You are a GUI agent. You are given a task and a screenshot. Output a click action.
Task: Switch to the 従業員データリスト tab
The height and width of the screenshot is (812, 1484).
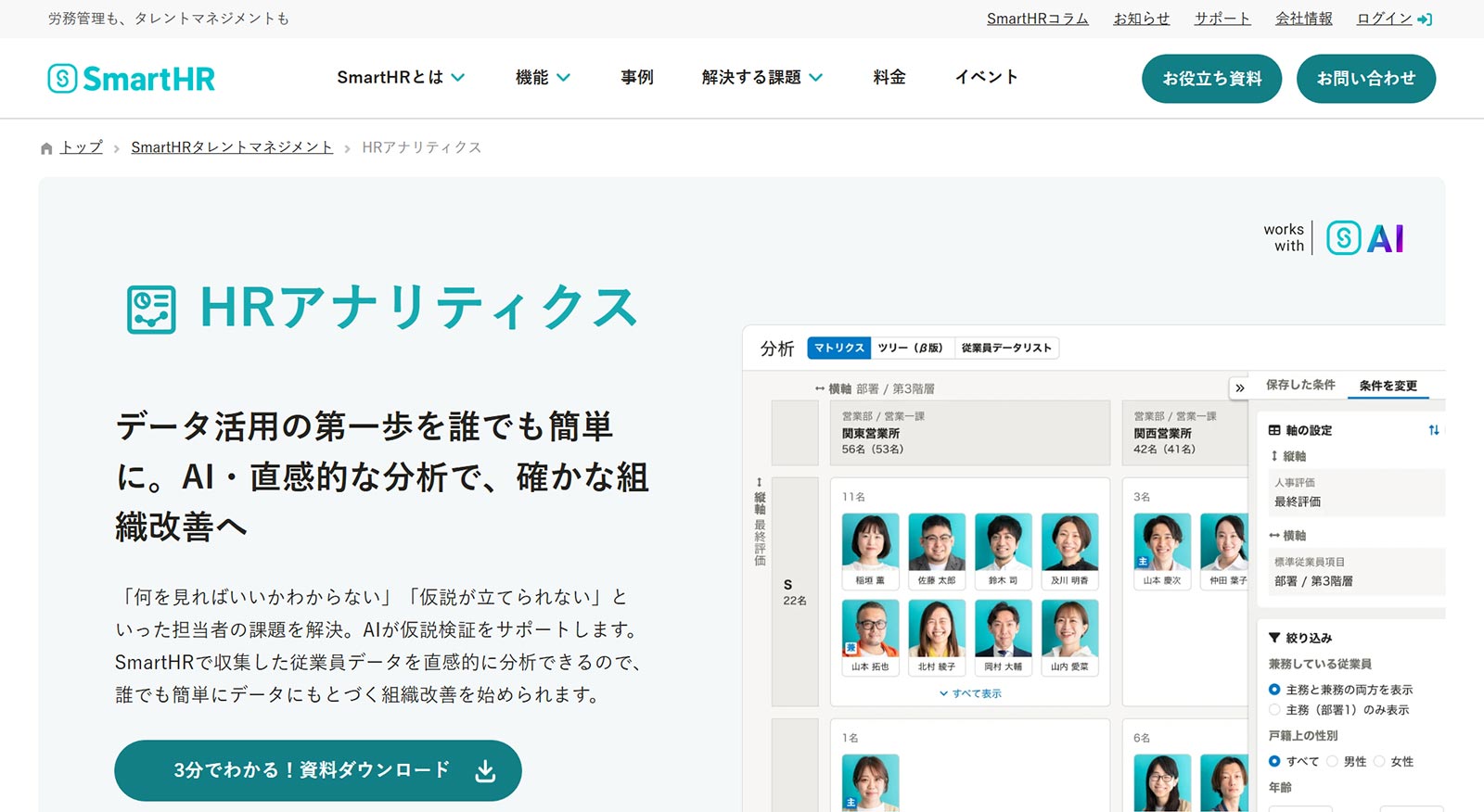1006,348
